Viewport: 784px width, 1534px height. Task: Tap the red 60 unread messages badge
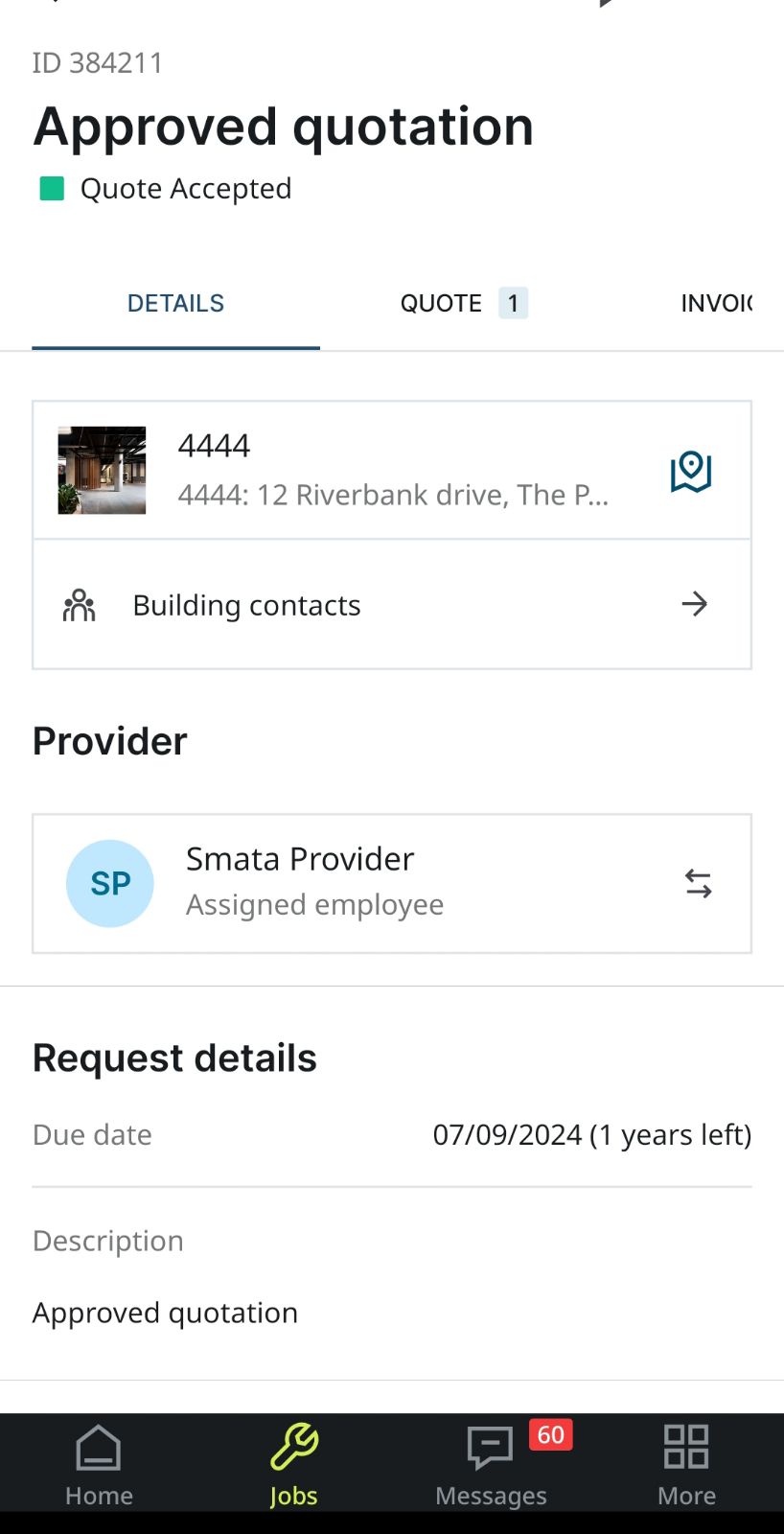coord(550,1434)
